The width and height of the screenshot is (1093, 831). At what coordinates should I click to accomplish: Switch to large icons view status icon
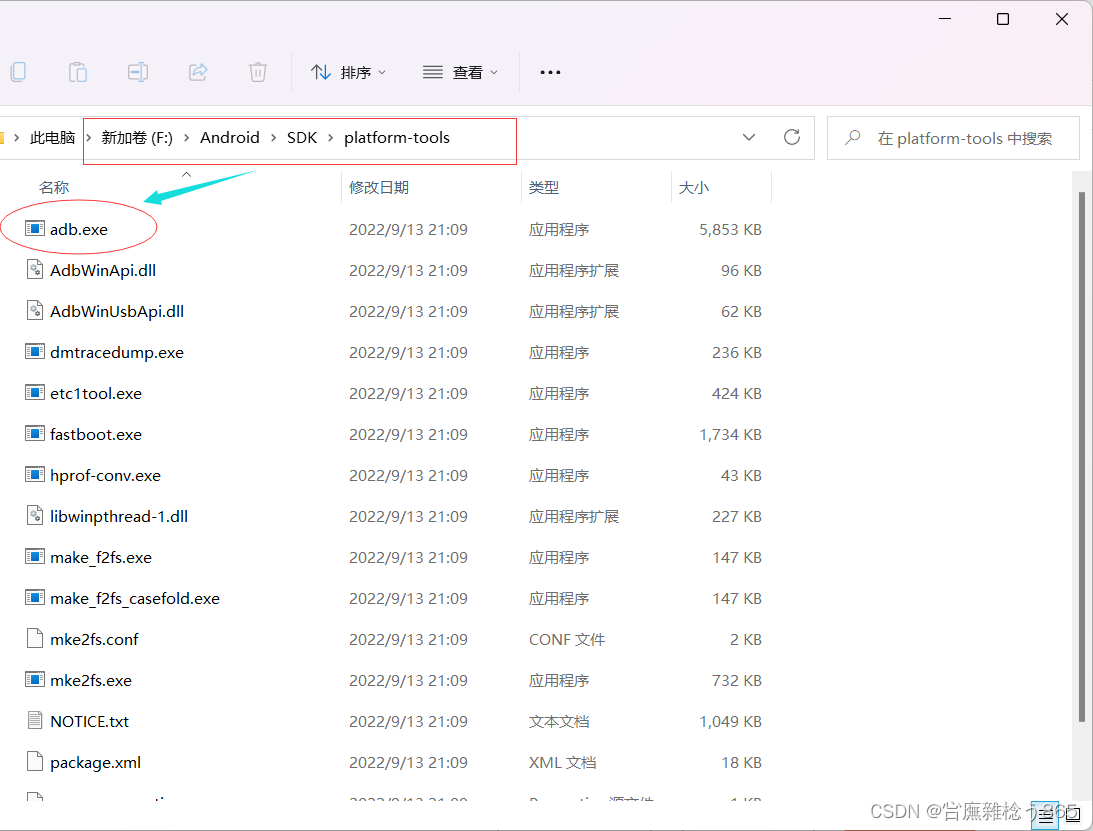click(x=1073, y=815)
